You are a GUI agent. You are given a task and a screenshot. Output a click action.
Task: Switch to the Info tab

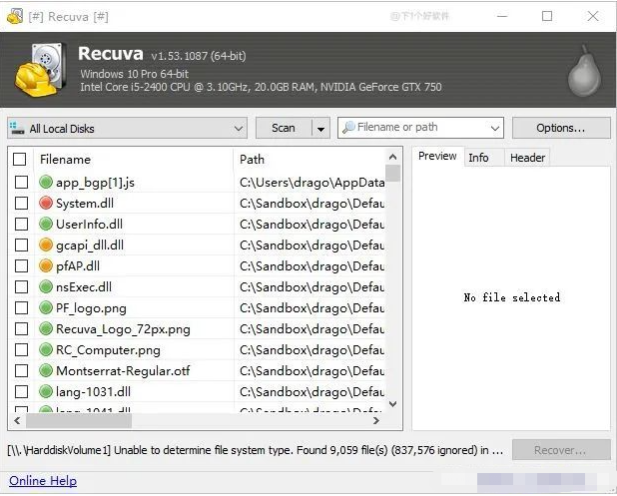coord(479,158)
